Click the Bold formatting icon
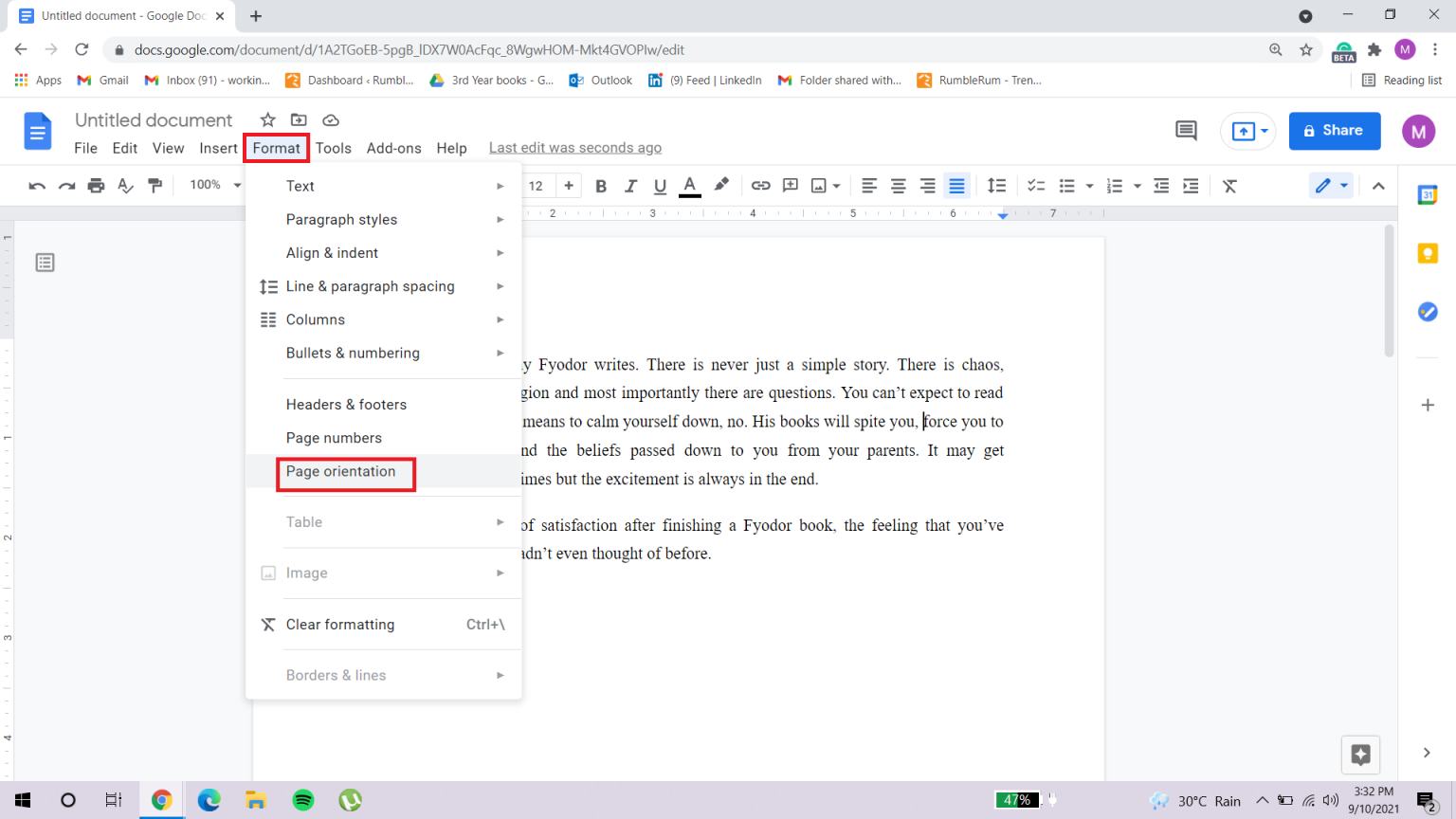 tap(600, 186)
